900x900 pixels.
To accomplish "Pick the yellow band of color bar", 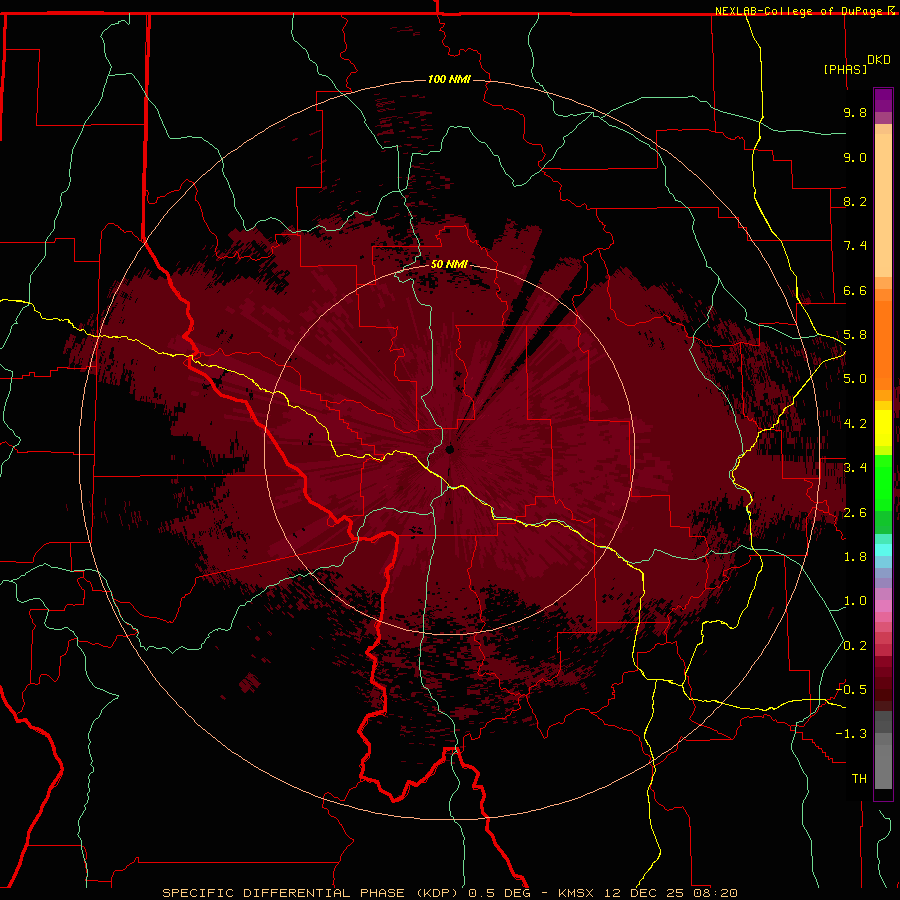I will [883, 428].
